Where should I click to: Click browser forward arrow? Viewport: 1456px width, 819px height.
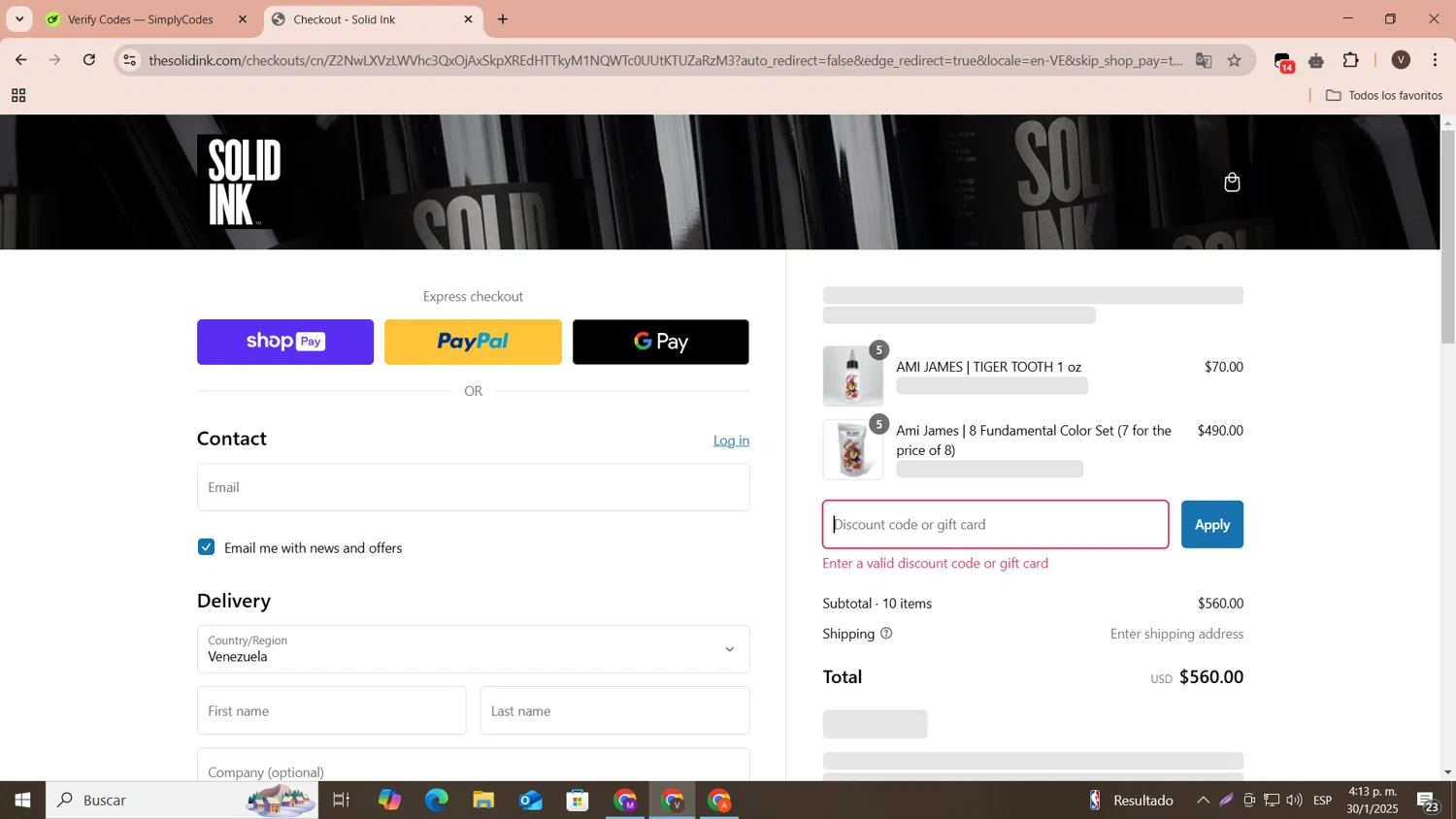(55, 60)
